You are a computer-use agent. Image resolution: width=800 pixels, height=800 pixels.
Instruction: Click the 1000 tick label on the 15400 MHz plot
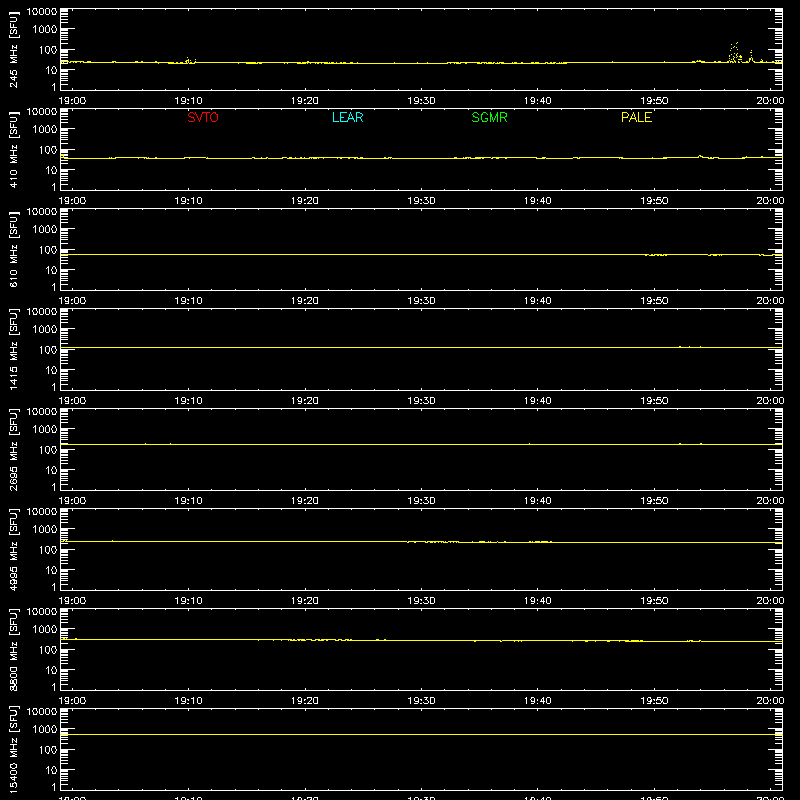(45, 730)
